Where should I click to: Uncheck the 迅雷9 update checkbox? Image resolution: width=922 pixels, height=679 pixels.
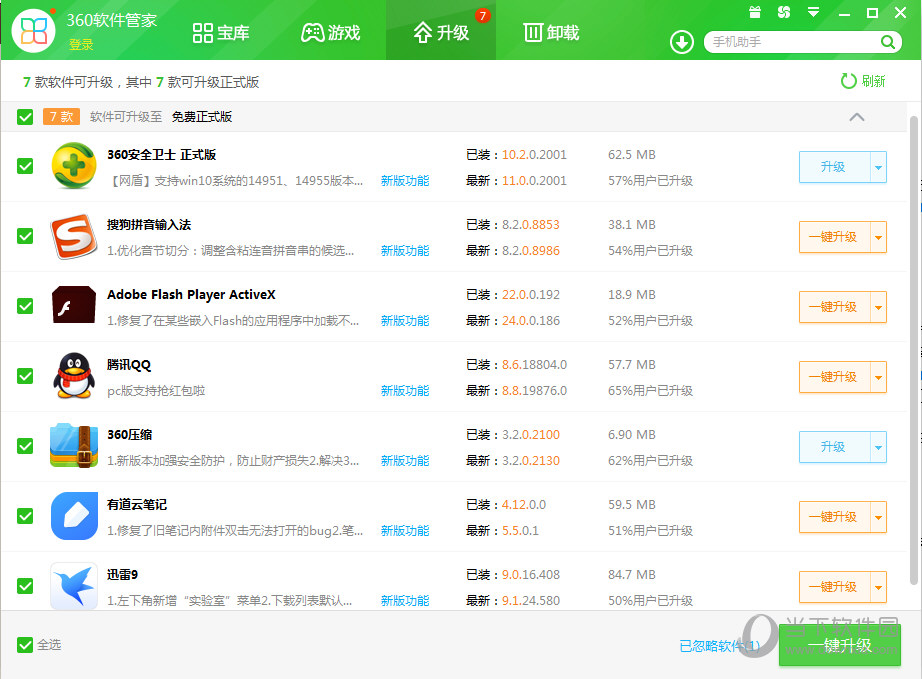25,586
